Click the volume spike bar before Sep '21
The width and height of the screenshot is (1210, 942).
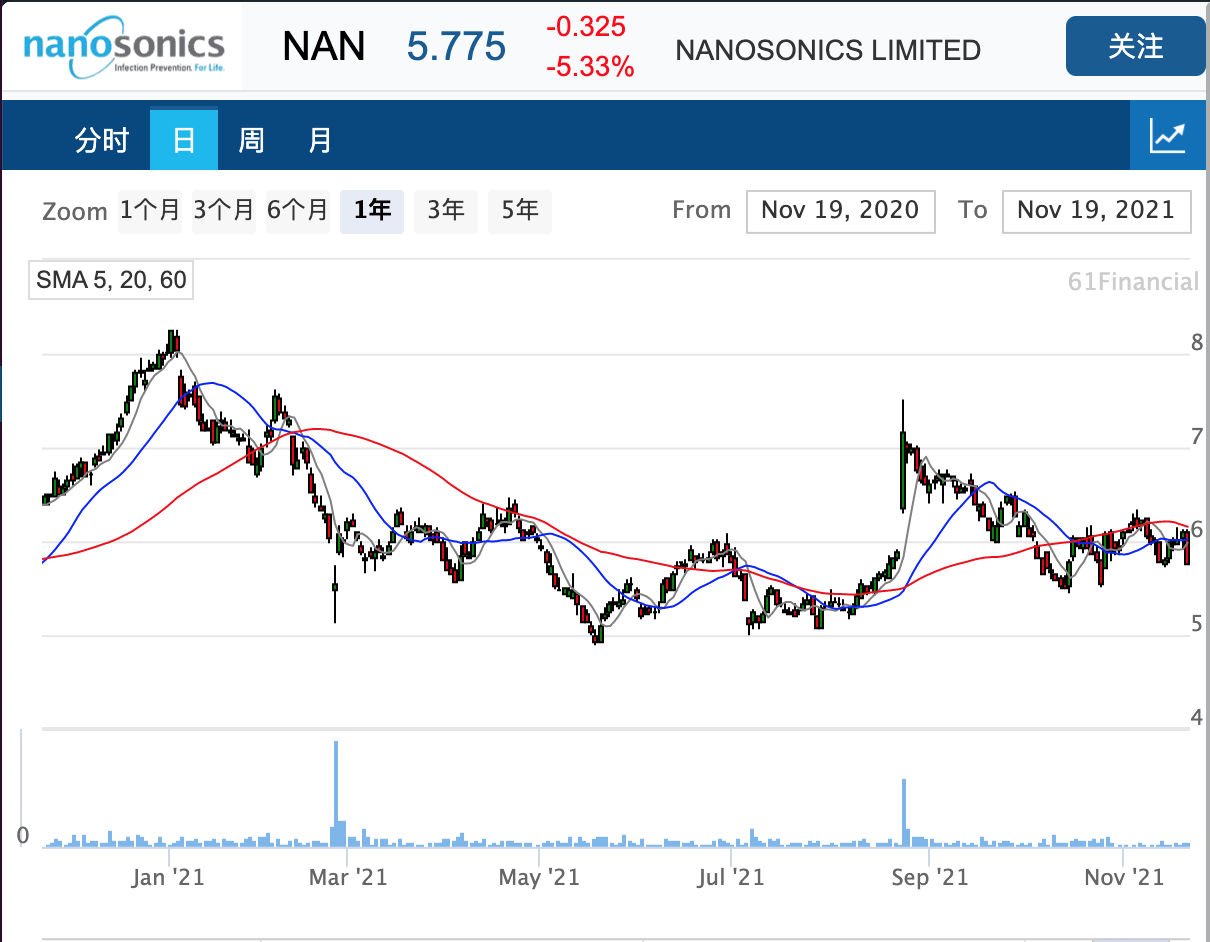click(903, 813)
